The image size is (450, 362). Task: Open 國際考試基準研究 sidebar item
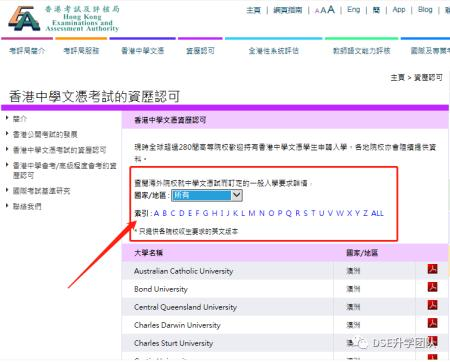(41, 191)
